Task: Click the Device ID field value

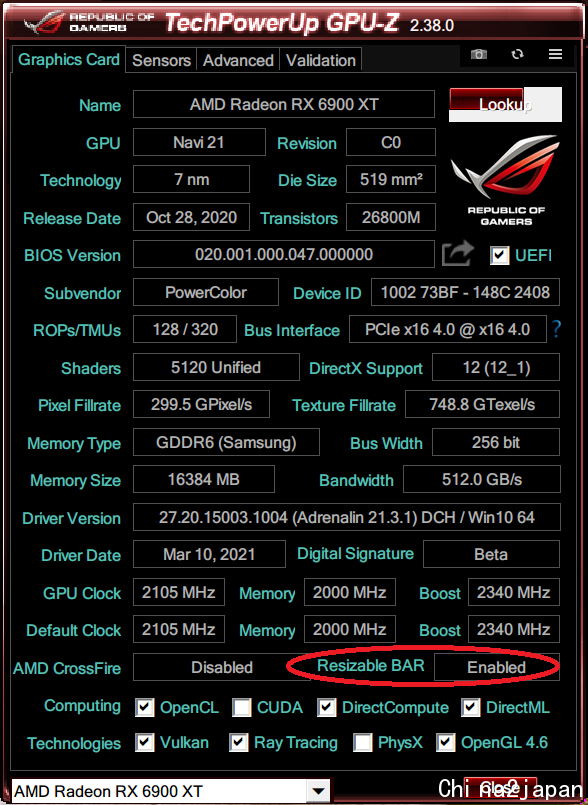Action: click(x=465, y=292)
